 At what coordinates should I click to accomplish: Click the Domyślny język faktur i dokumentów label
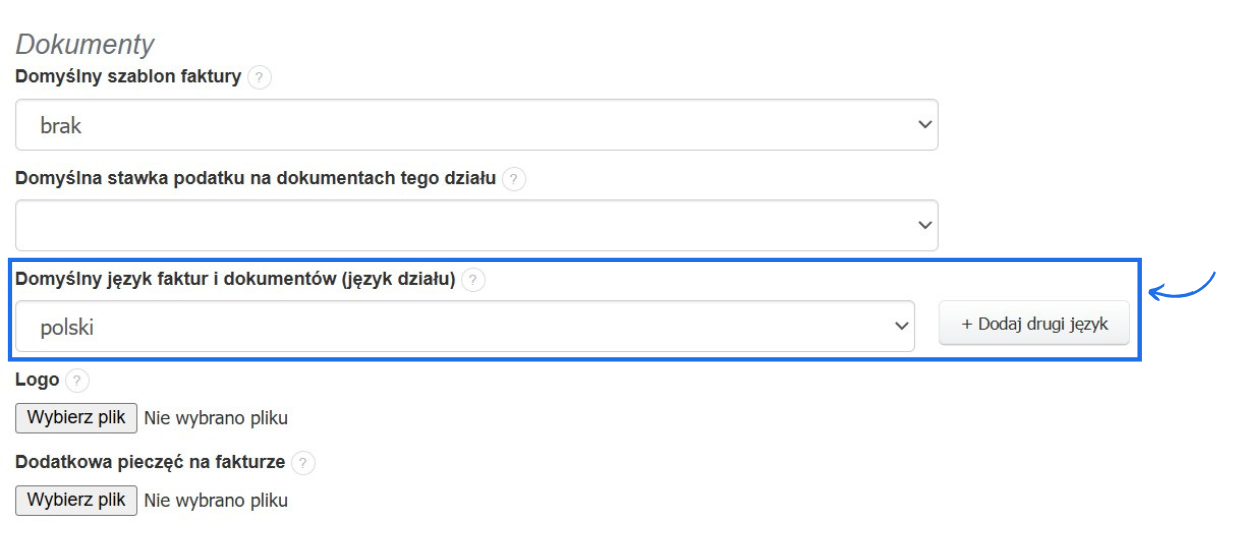pos(235,281)
